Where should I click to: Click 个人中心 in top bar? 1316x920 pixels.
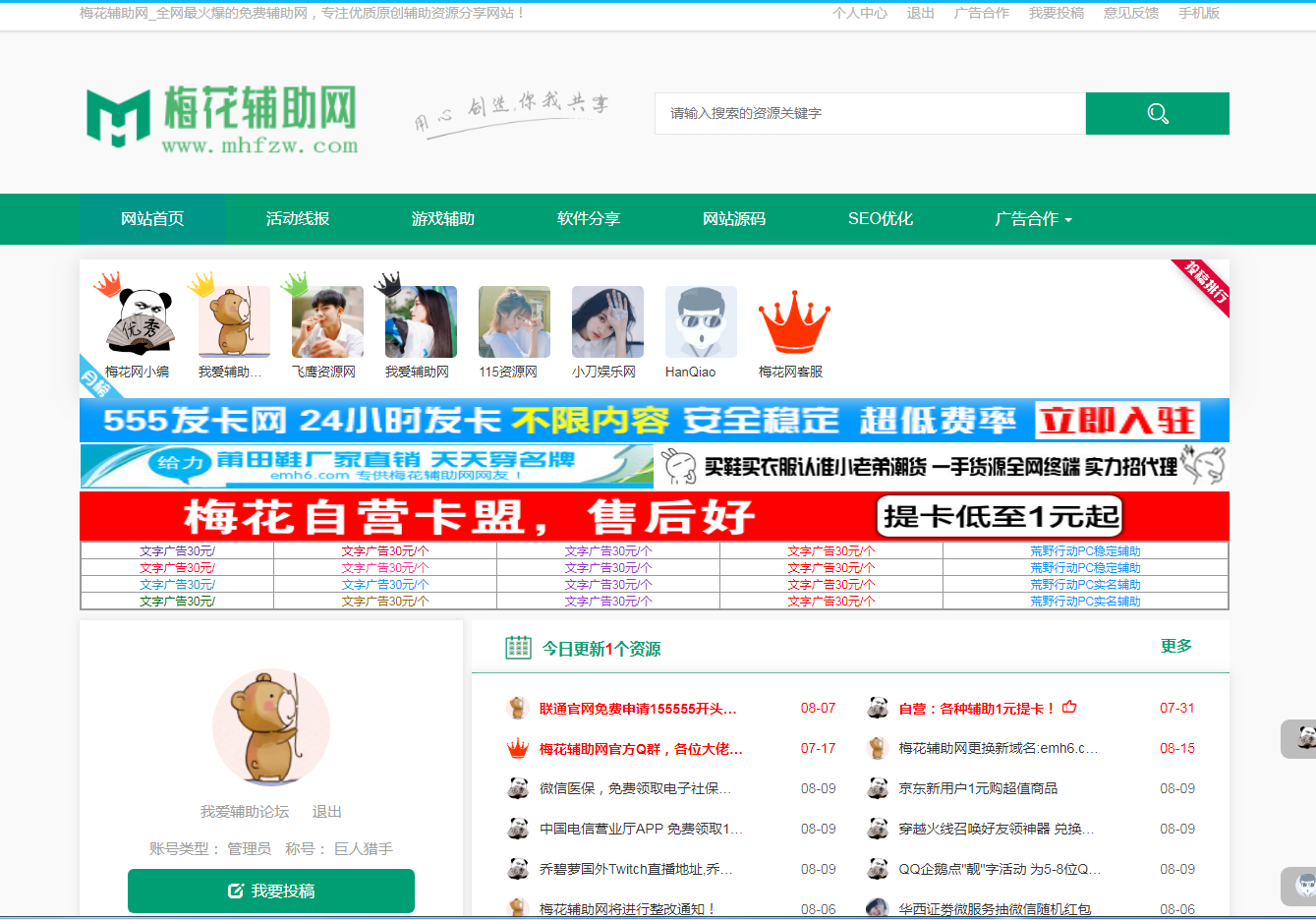860,13
